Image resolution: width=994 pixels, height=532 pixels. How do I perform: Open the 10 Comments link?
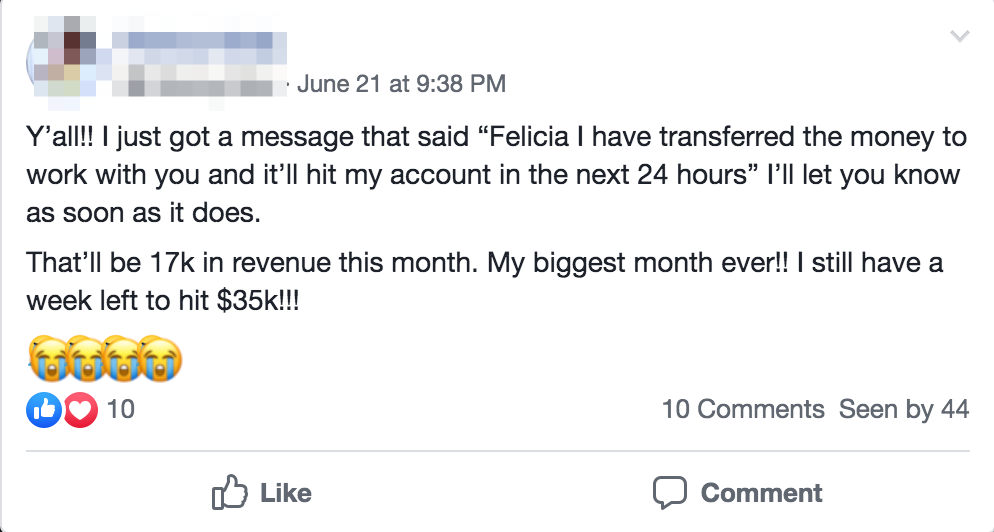[742, 409]
